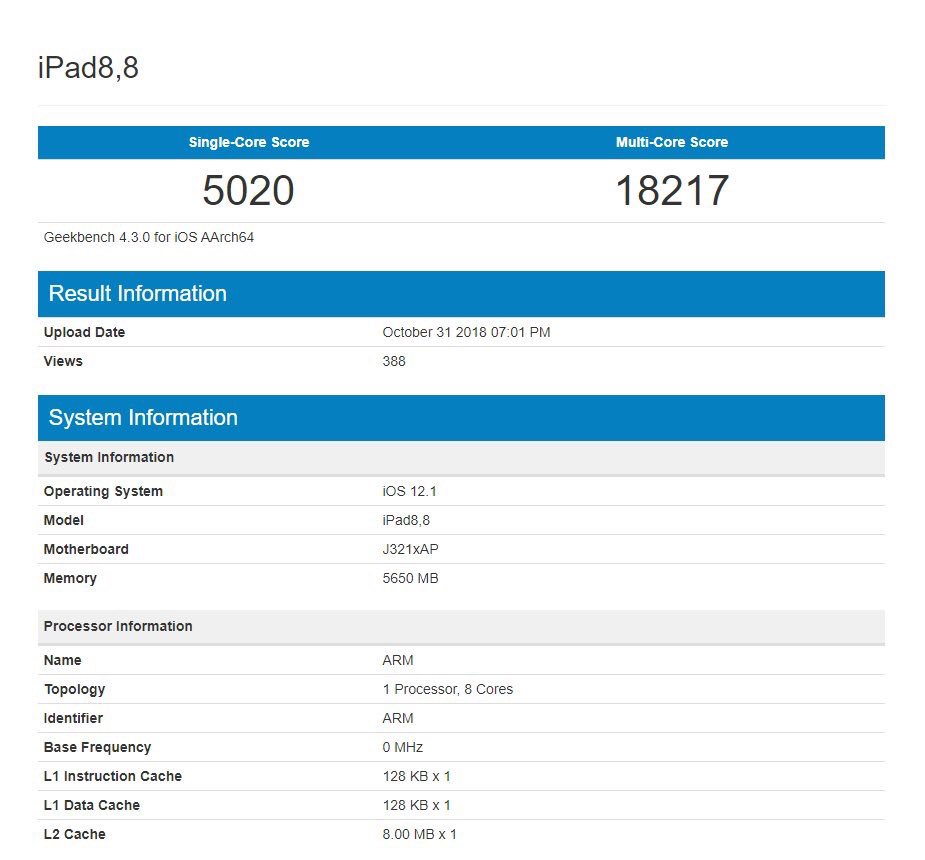
Task: Click the iPad8,8 page title
Action: pos(88,68)
